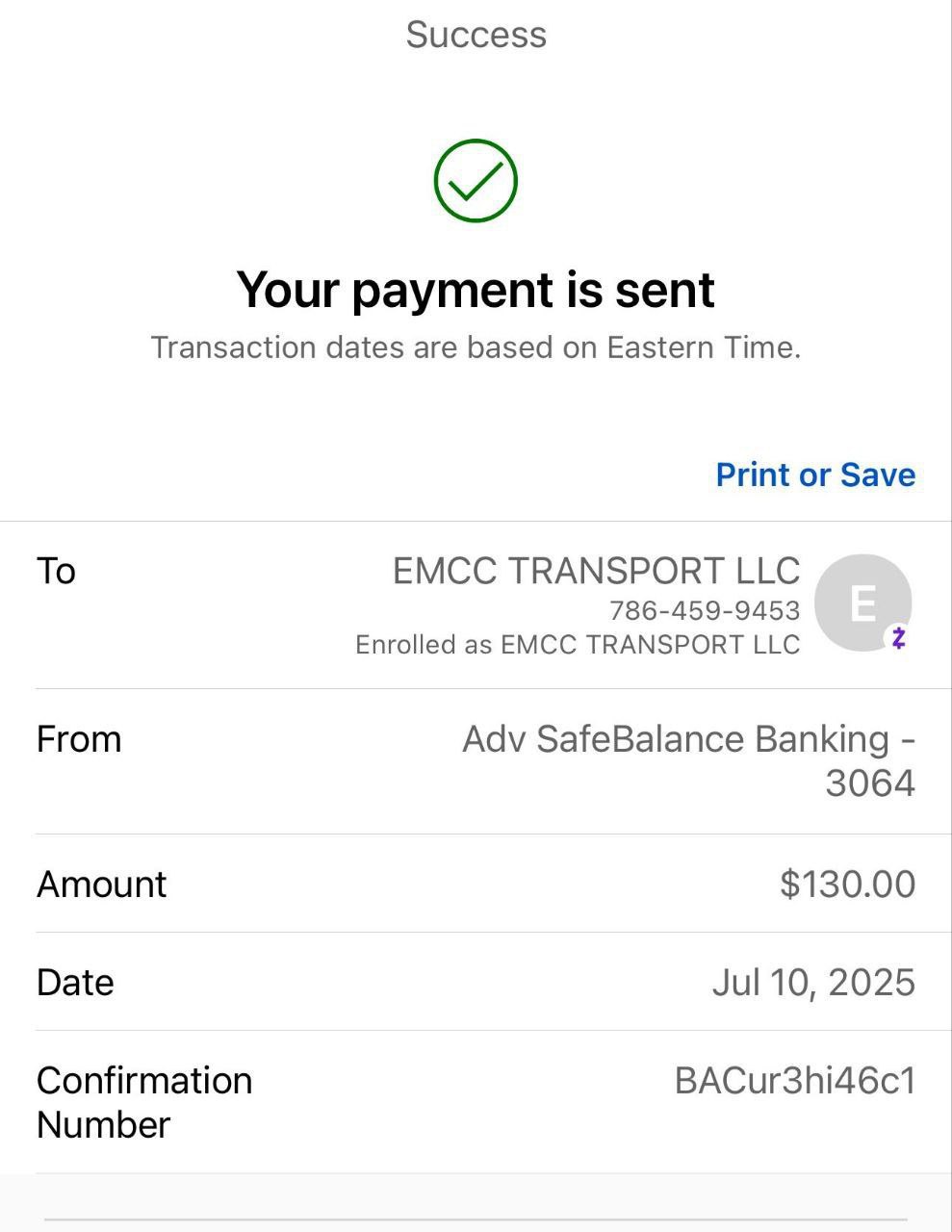Select the recipient name EMCC TRANSPORT LLC
This screenshot has height=1232, width=952.
[x=596, y=571]
